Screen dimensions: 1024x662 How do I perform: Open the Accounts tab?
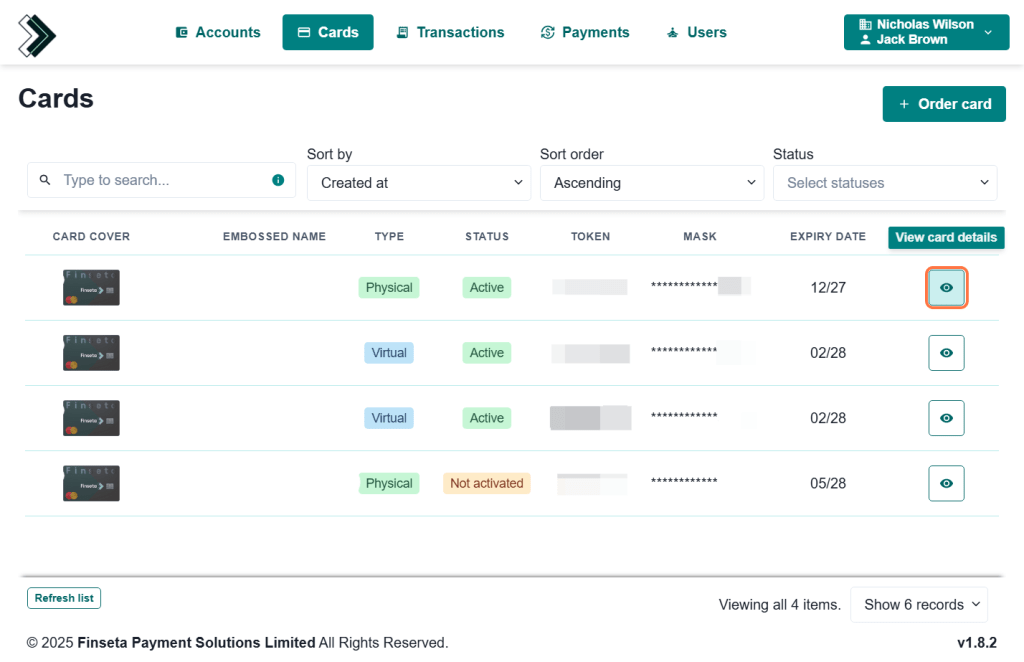point(218,32)
